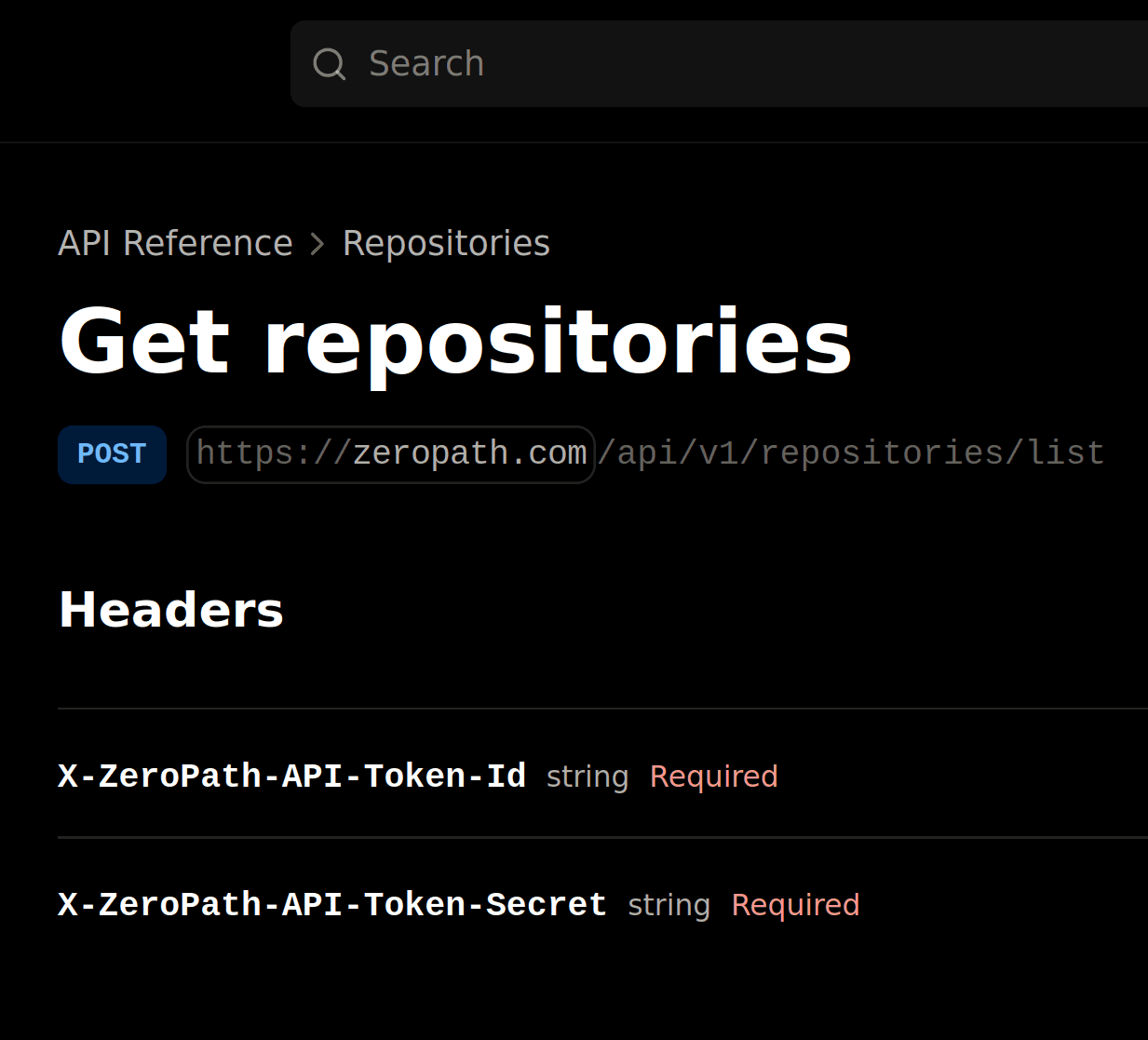1148x1040 pixels.
Task: Go to the Repositories breadcrumb
Action: tap(446, 244)
